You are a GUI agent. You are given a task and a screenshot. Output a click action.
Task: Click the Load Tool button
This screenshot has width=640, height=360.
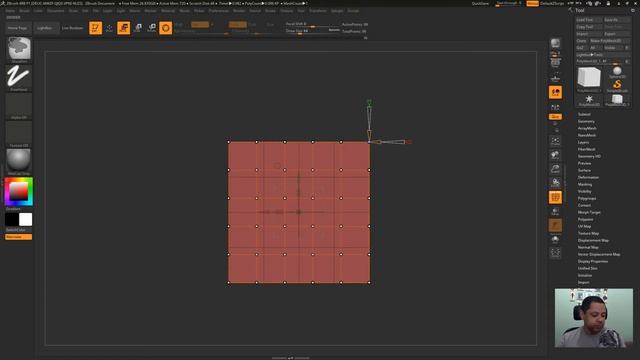point(589,20)
